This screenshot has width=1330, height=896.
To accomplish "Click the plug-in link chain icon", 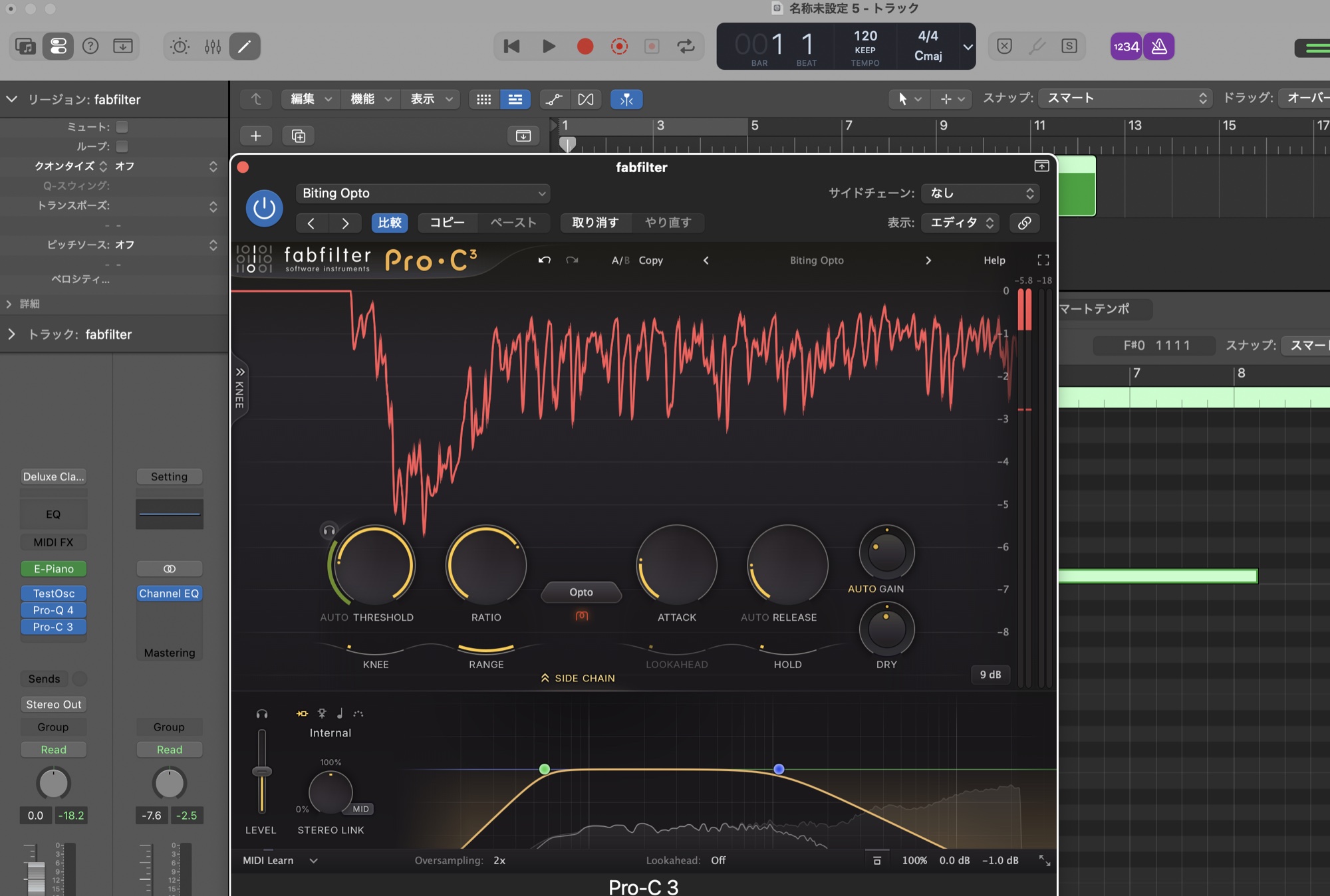I will click(x=1024, y=223).
